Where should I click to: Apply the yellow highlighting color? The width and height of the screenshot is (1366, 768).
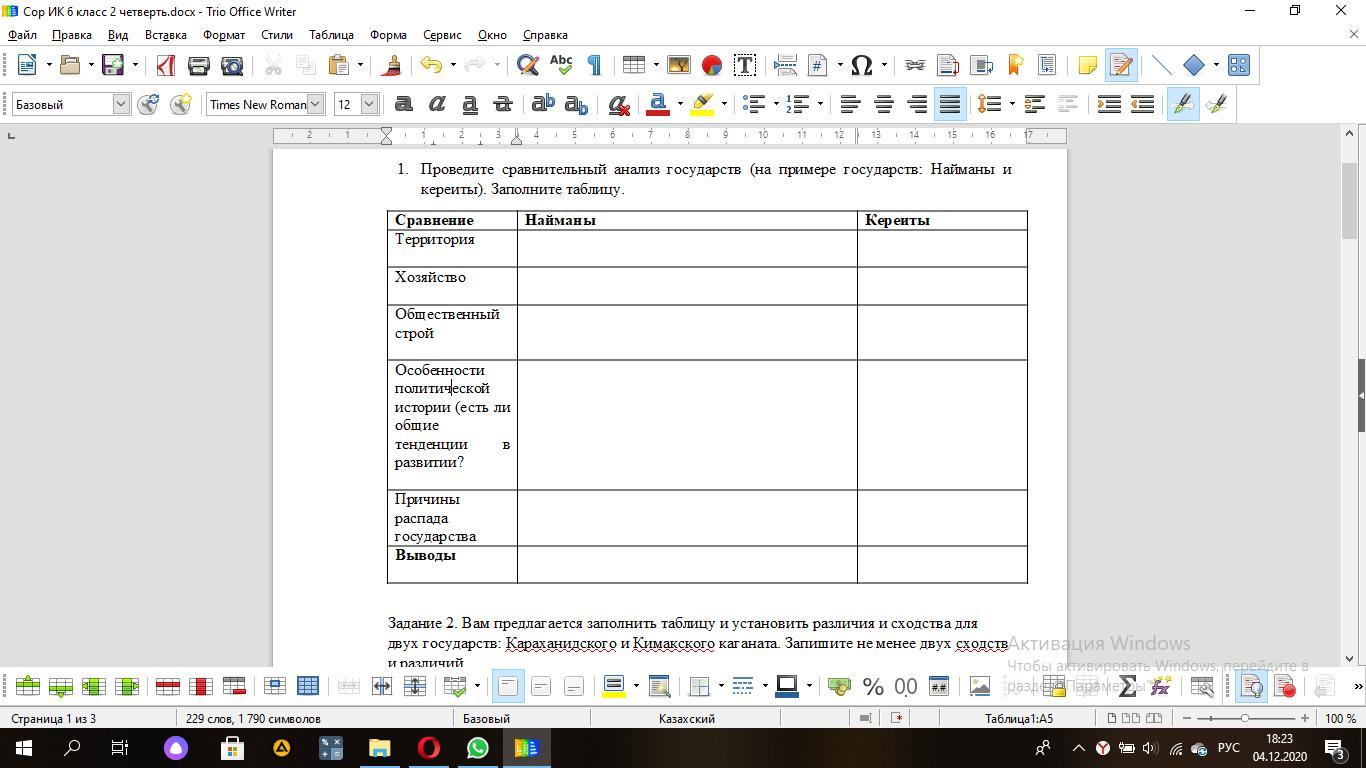pos(702,104)
